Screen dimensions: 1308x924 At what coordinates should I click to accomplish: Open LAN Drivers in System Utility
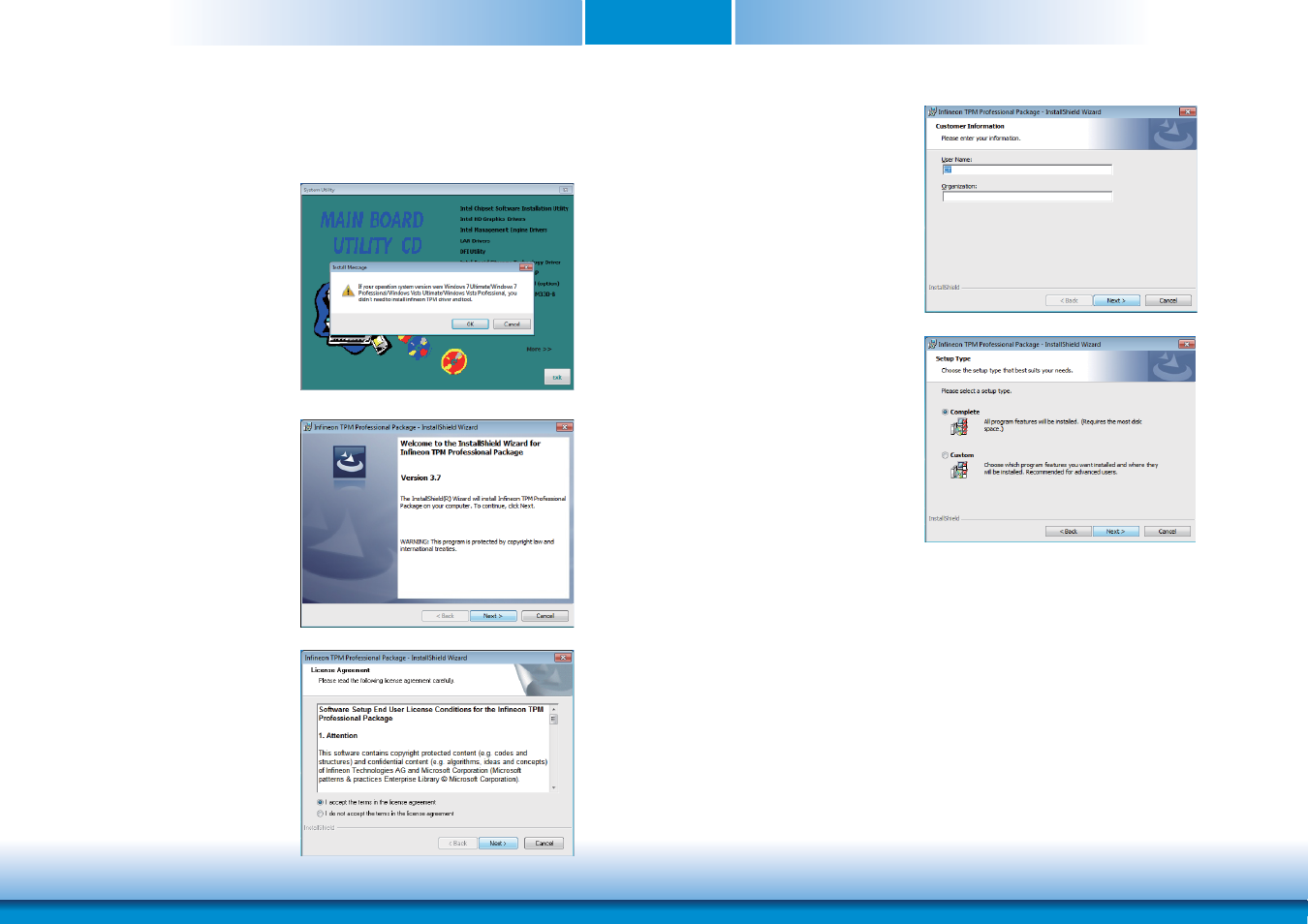click(x=475, y=240)
